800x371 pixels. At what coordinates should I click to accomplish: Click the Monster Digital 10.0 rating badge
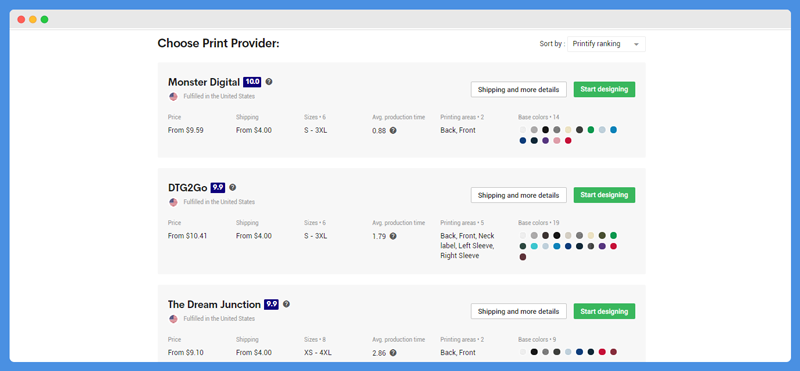pyautogui.click(x=252, y=82)
